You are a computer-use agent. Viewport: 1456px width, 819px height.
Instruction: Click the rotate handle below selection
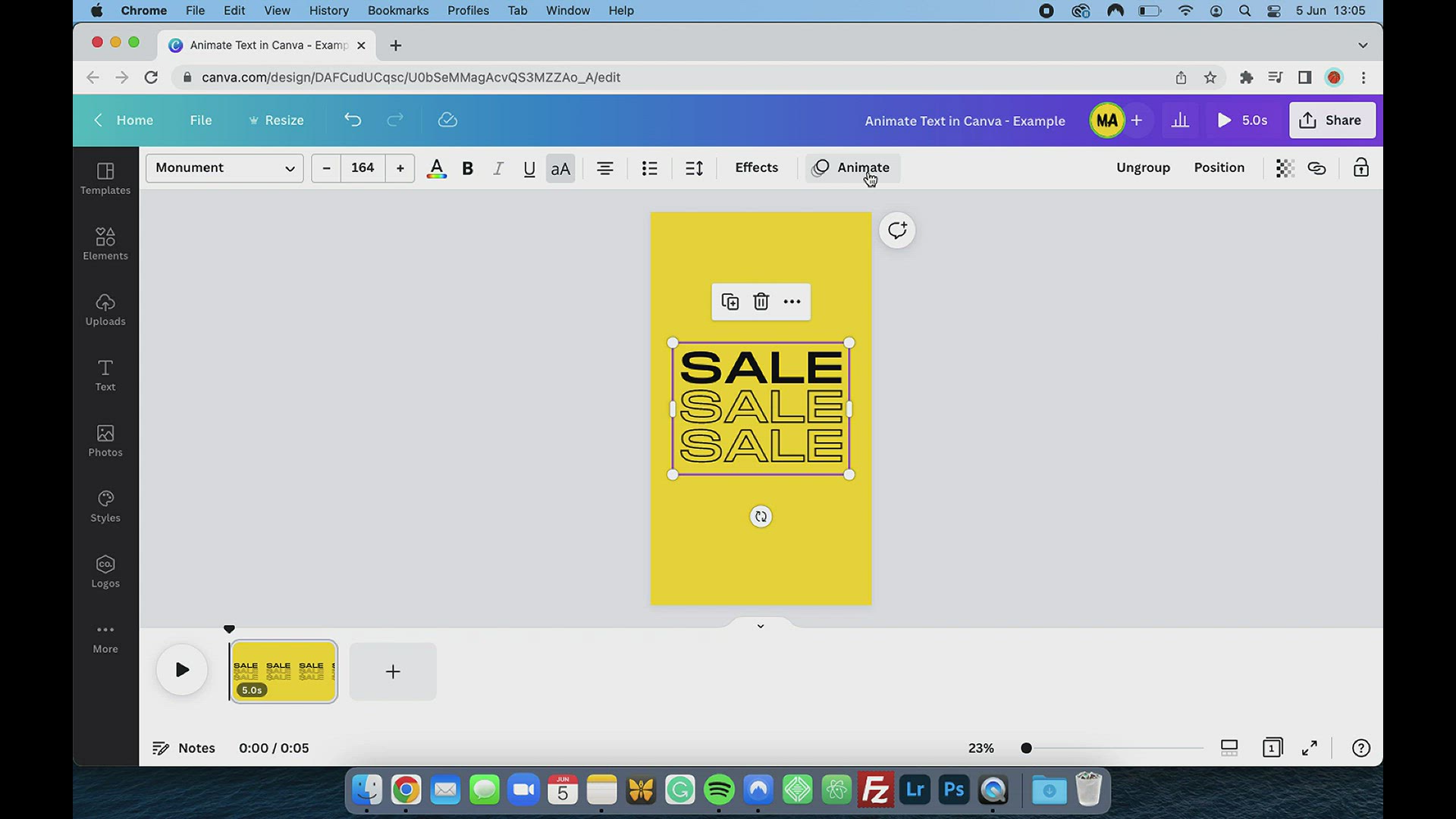click(761, 516)
